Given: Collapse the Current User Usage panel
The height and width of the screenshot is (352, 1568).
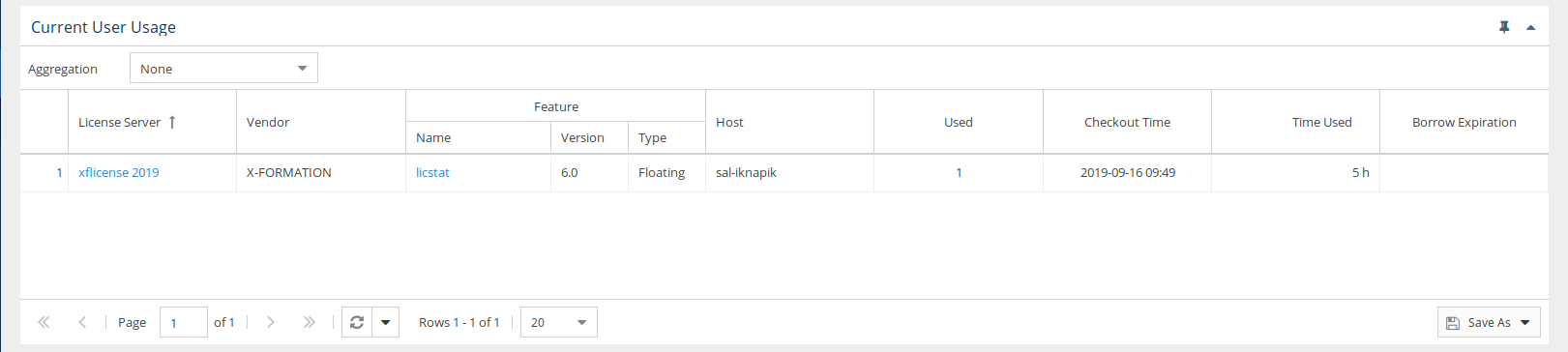Looking at the screenshot, I should pyautogui.click(x=1530, y=27).
